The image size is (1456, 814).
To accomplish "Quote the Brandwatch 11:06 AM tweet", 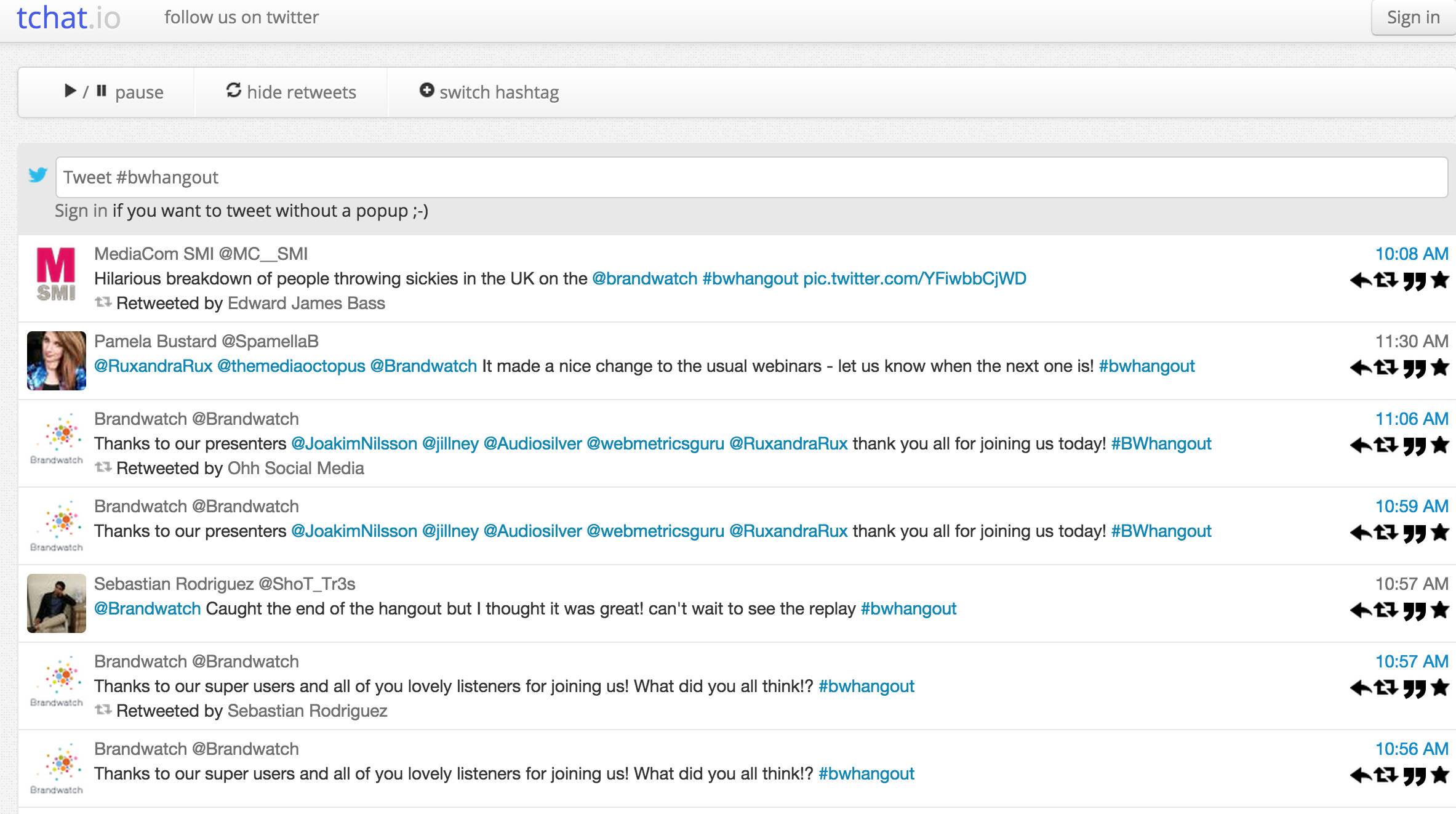I will point(1415,446).
